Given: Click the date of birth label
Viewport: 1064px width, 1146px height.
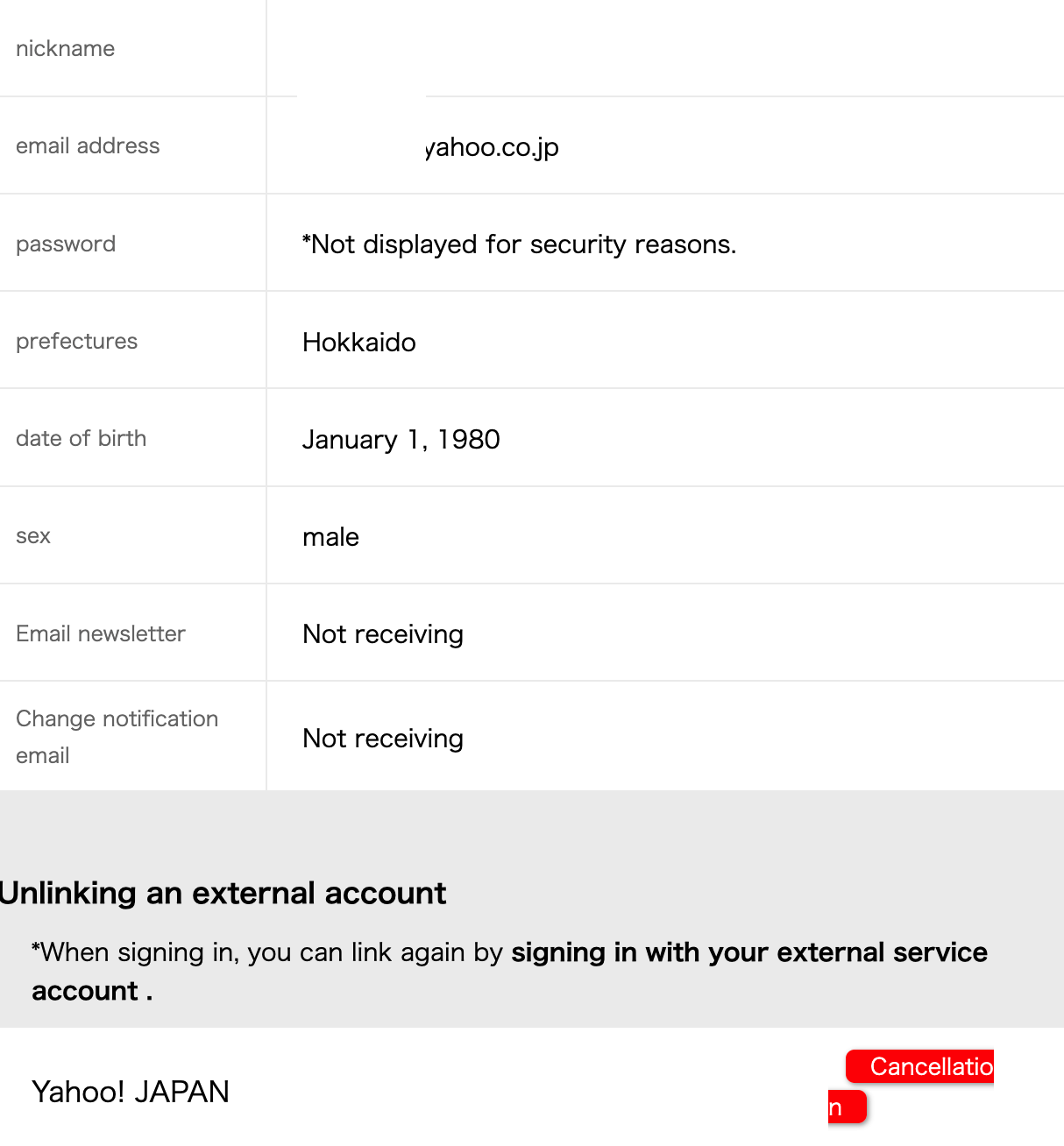Looking at the screenshot, I should point(82,438).
